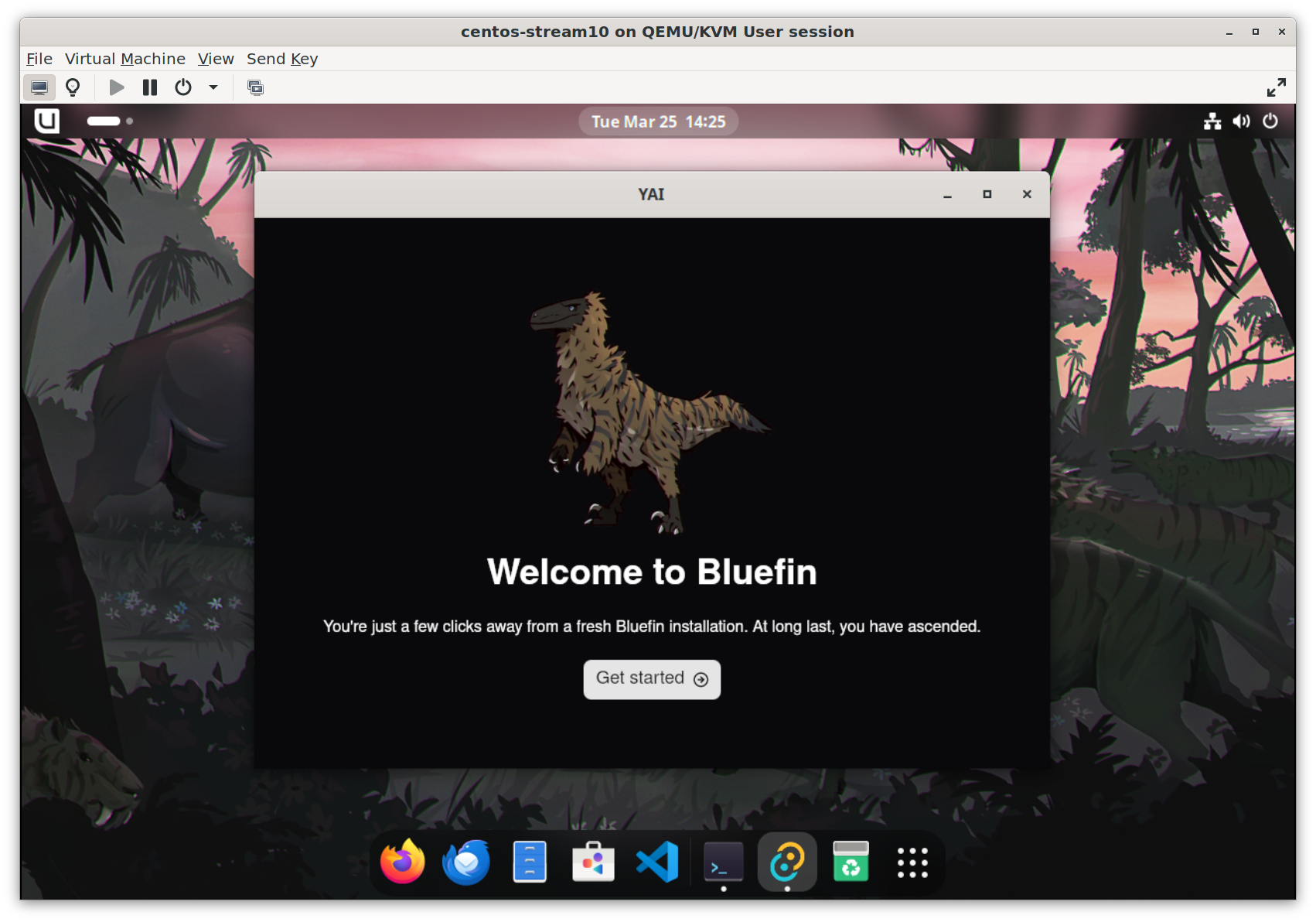Open the Files app in the dock
Viewport: 1316px width, 922px height.
[530, 862]
